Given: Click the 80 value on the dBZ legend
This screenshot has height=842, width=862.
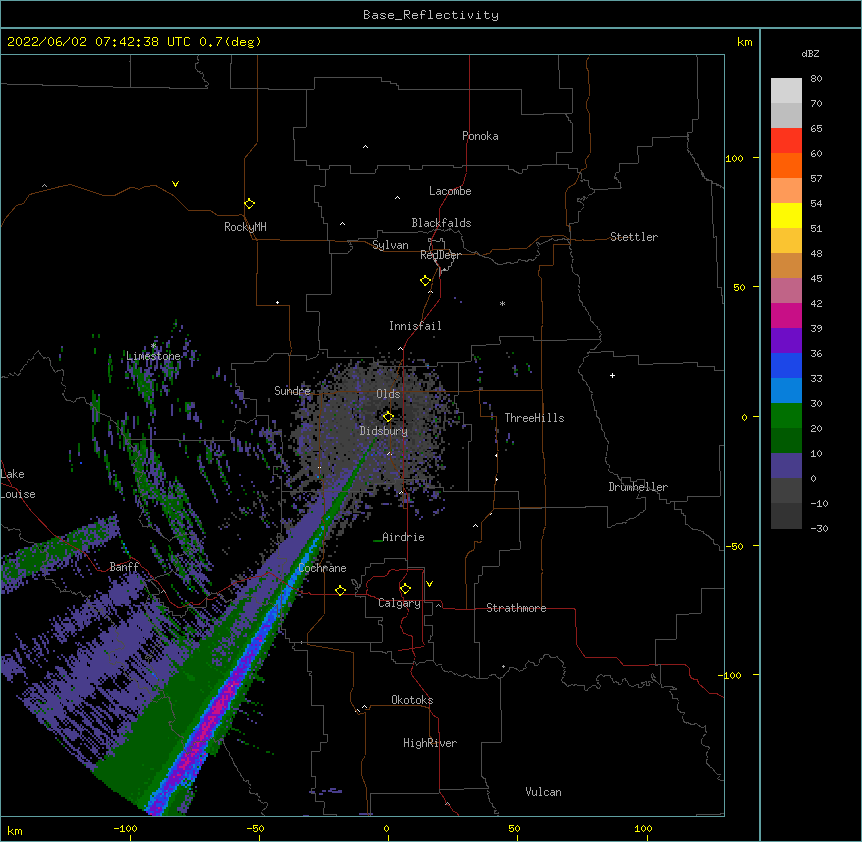Looking at the screenshot, I should tap(816, 79).
